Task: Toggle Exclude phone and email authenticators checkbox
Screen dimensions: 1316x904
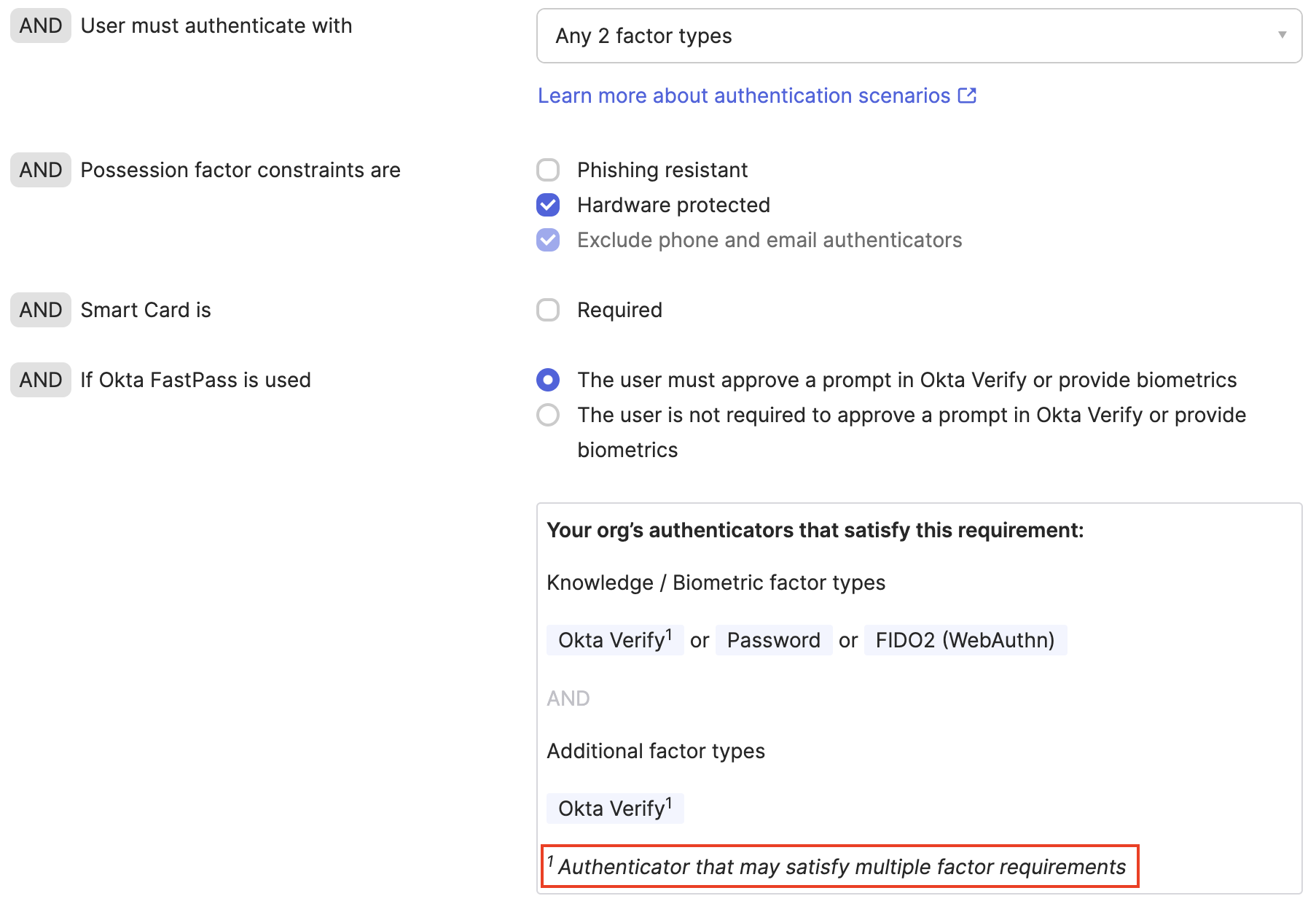Action: tap(548, 240)
